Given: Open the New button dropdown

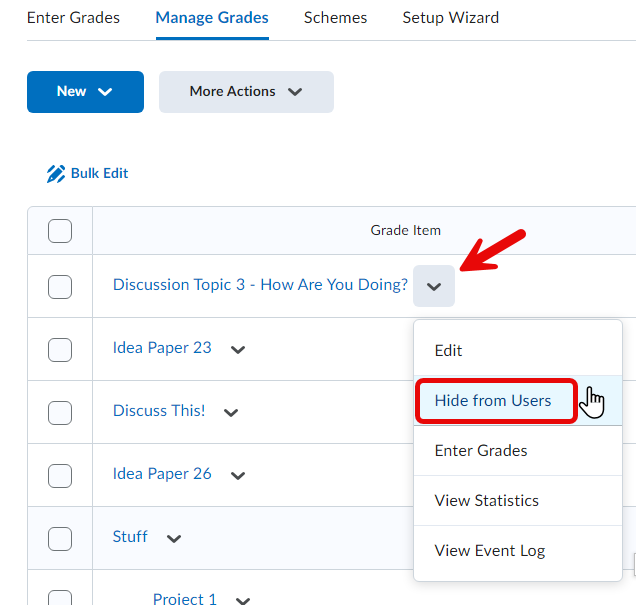Looking at the screenshot, I should point(85,92).
